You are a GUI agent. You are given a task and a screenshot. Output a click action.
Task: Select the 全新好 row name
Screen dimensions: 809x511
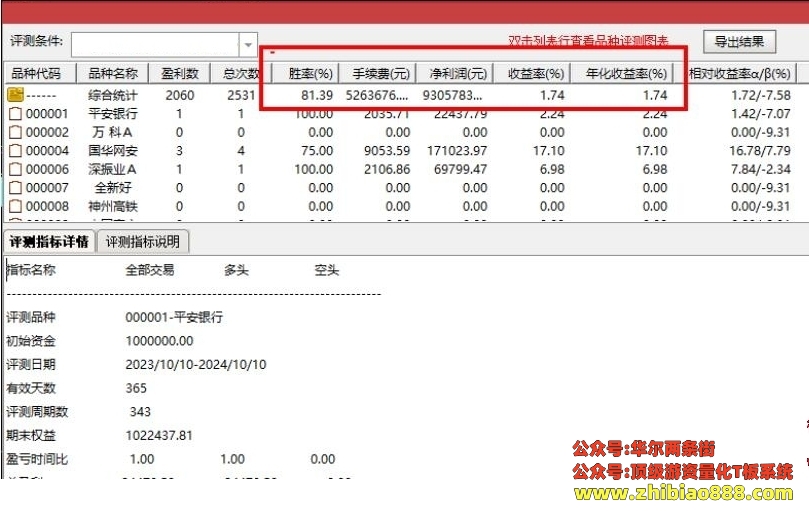(112, 188)
